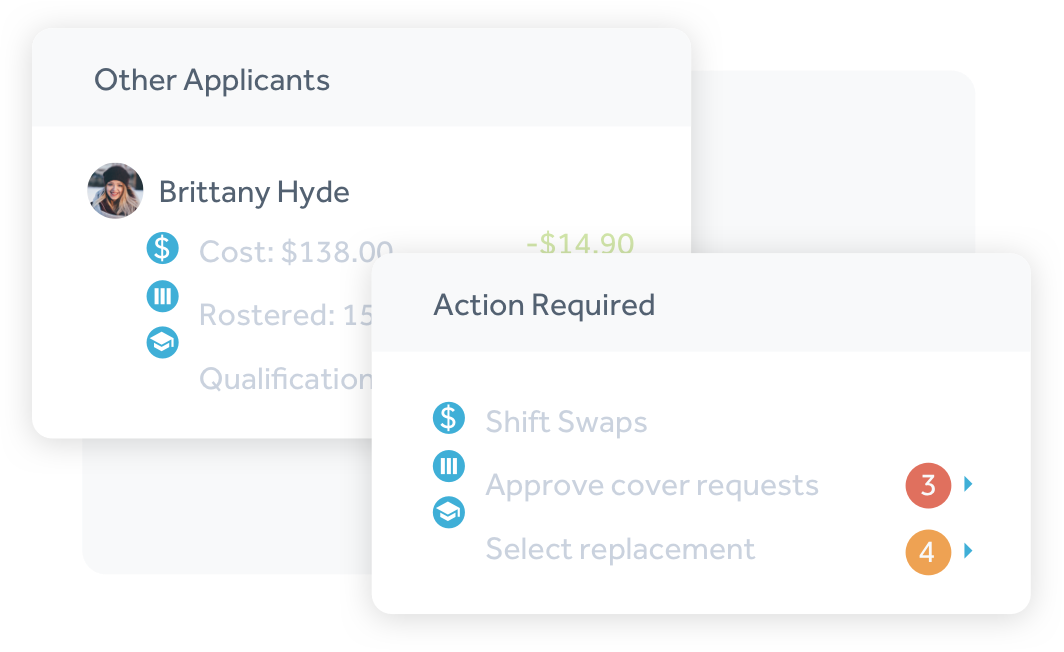Expand arrow next to Select replacement
The image size is (1064, 652).
[x=968, y=550]
